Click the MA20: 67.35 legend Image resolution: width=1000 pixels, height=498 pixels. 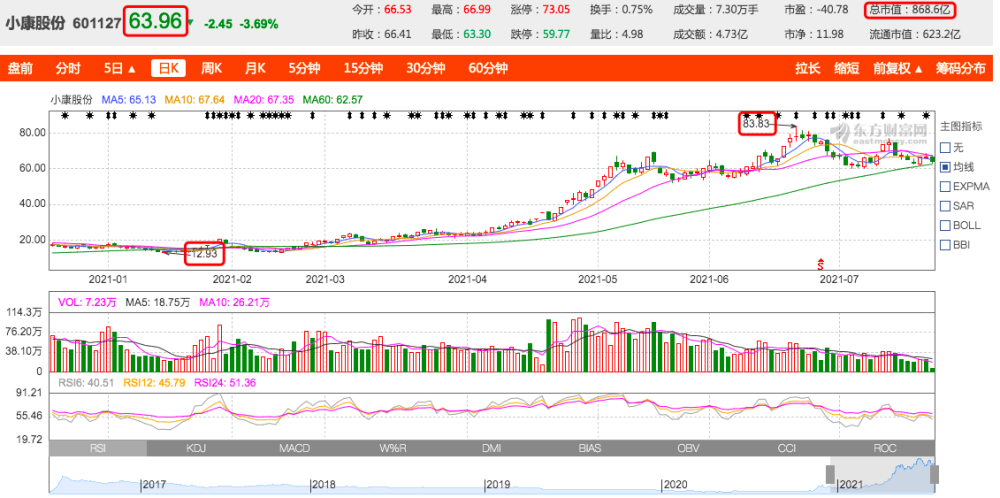point(264,99)
